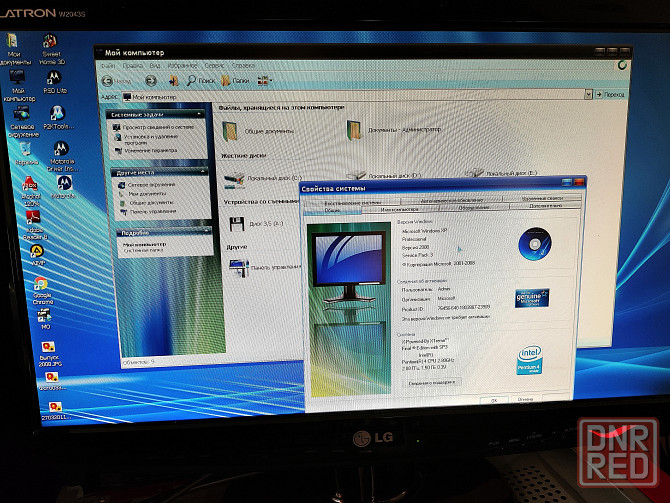Image resolution: width=670 pixels, height=503 pixels.
Task: Collapse the Другие места panel
Action: point(203,172)
